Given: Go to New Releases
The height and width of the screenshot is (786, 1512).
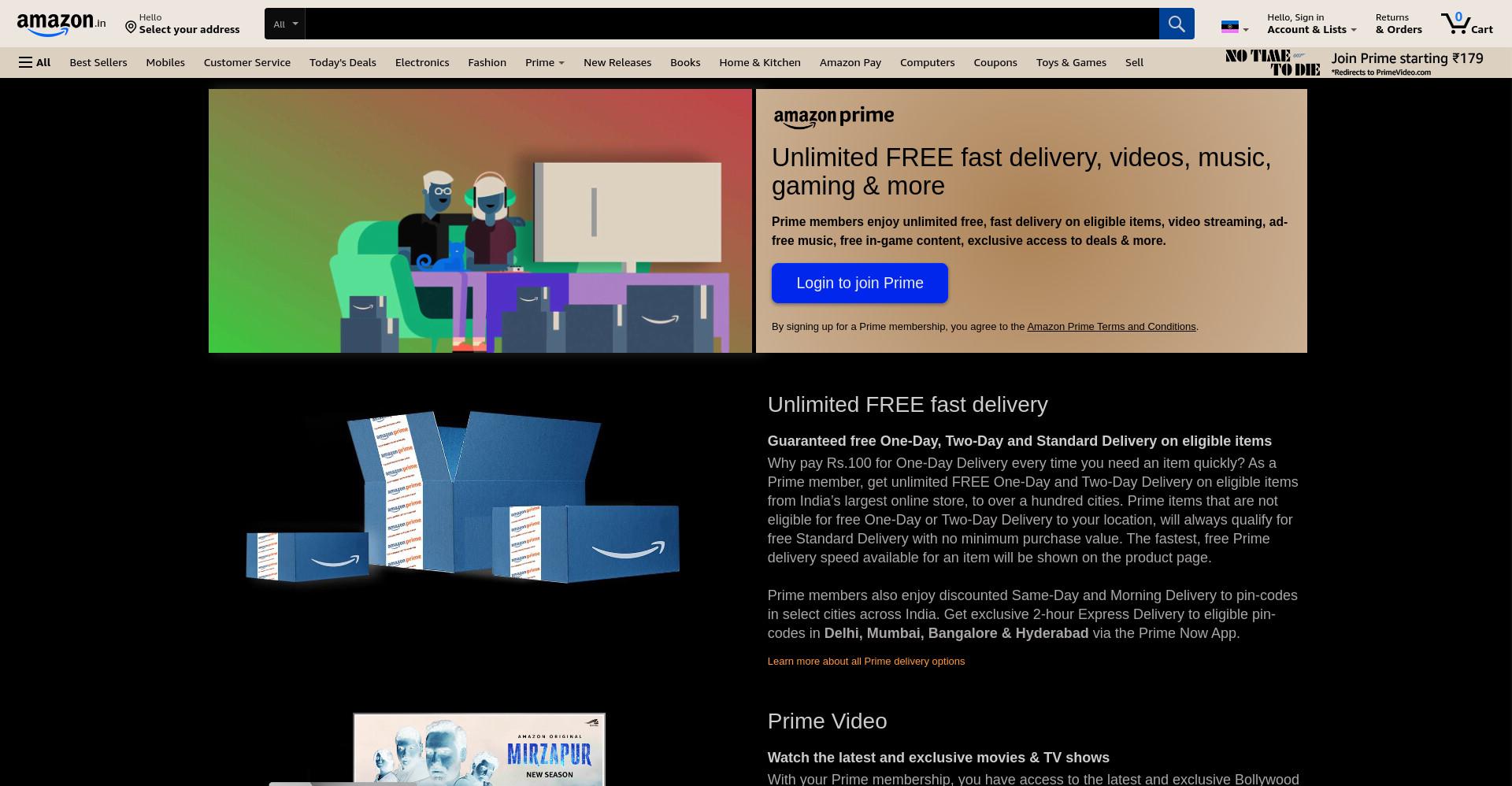Looking at the screenshot, I should pos(617,62).
